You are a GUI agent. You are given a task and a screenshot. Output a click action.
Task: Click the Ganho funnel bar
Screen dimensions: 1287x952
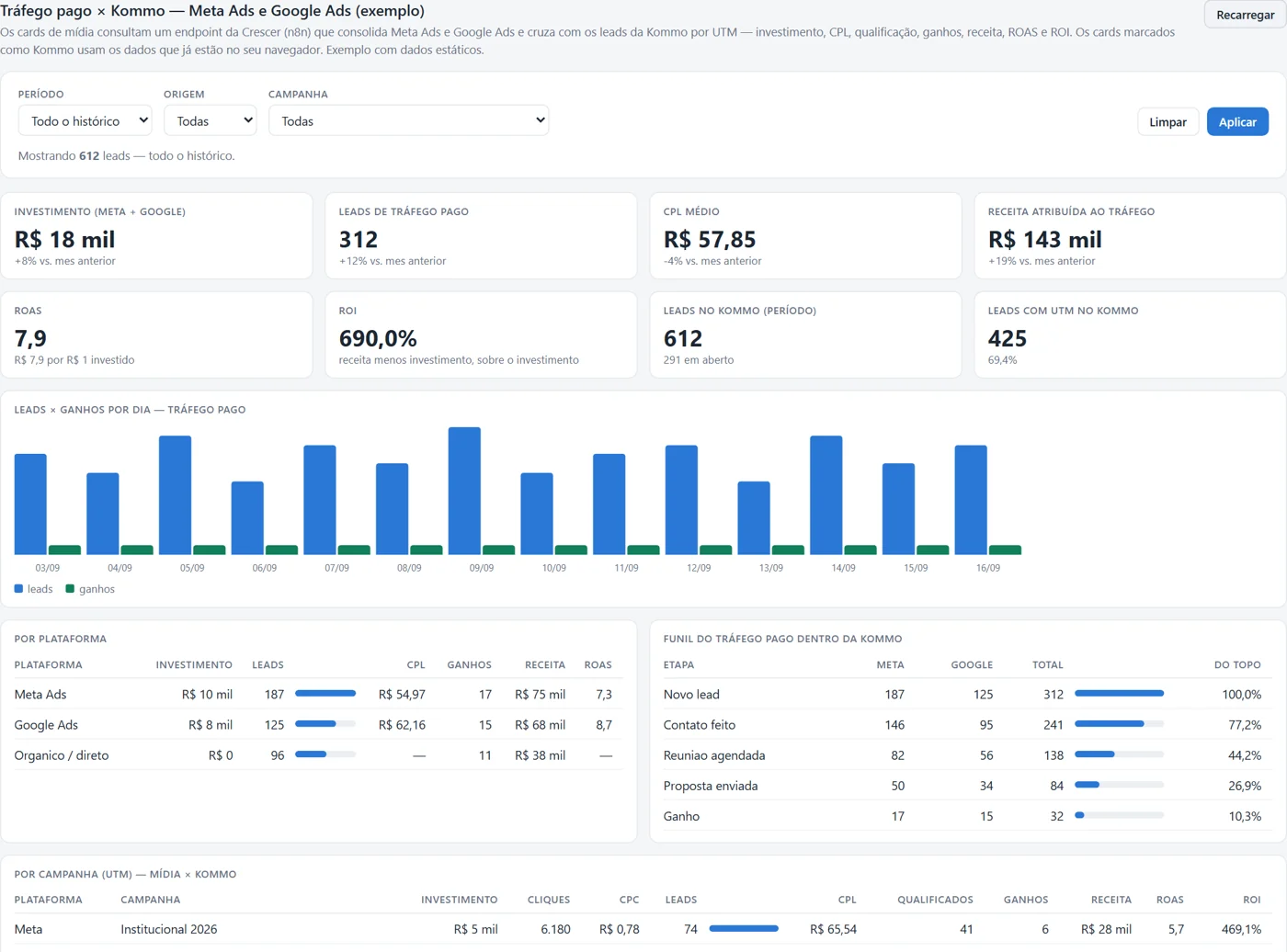tap(1119, 815)
